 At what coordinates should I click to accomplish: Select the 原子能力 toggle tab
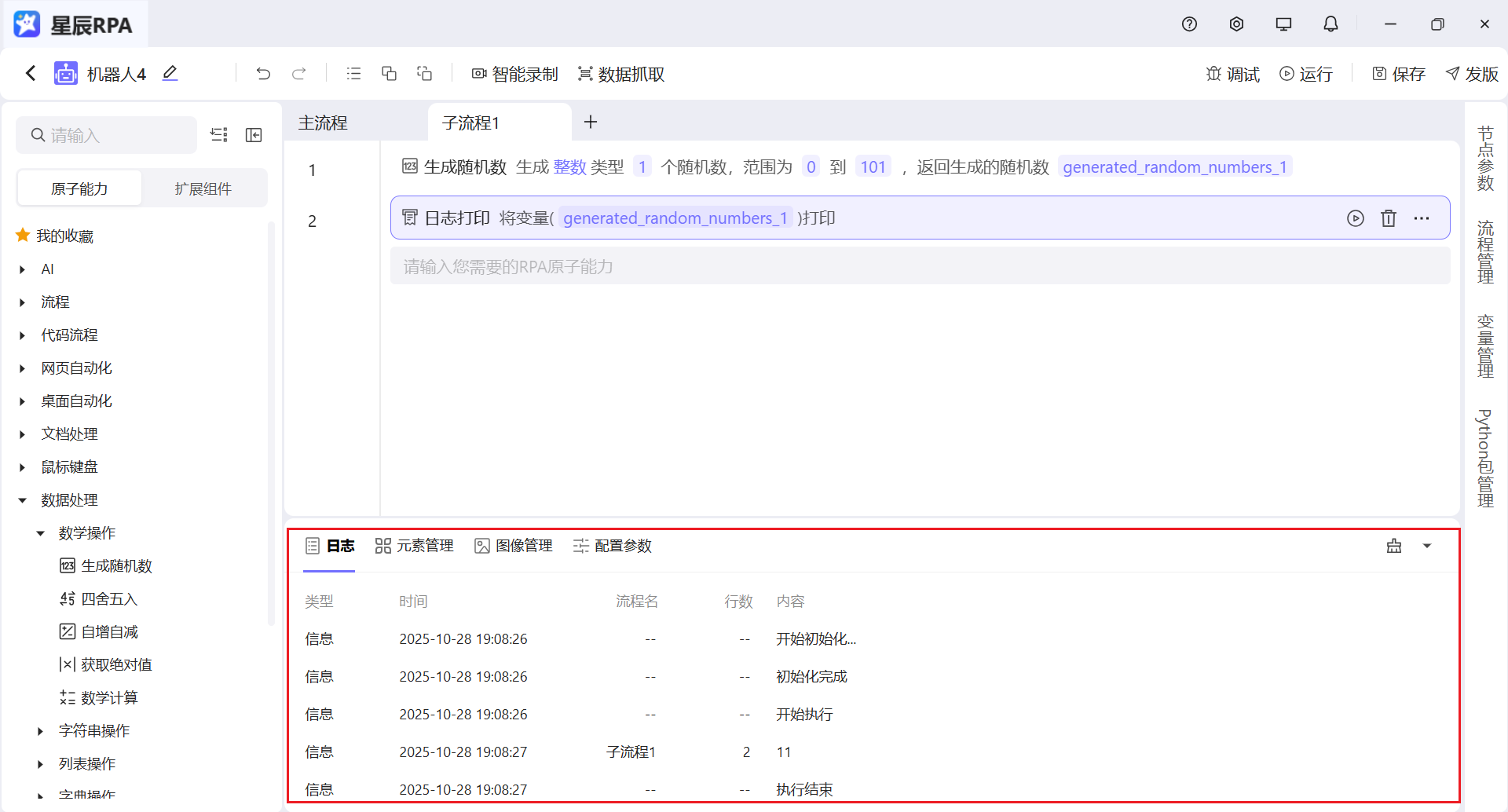click(x=79, y=188)
